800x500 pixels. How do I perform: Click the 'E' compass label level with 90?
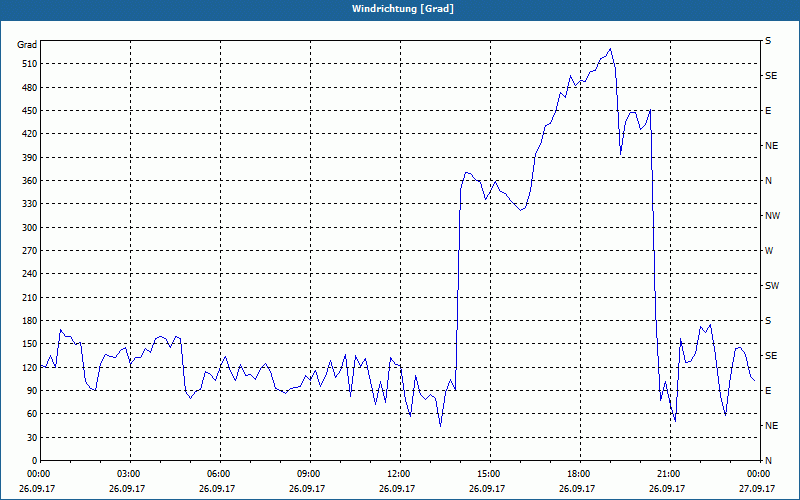tap(768, 391)
